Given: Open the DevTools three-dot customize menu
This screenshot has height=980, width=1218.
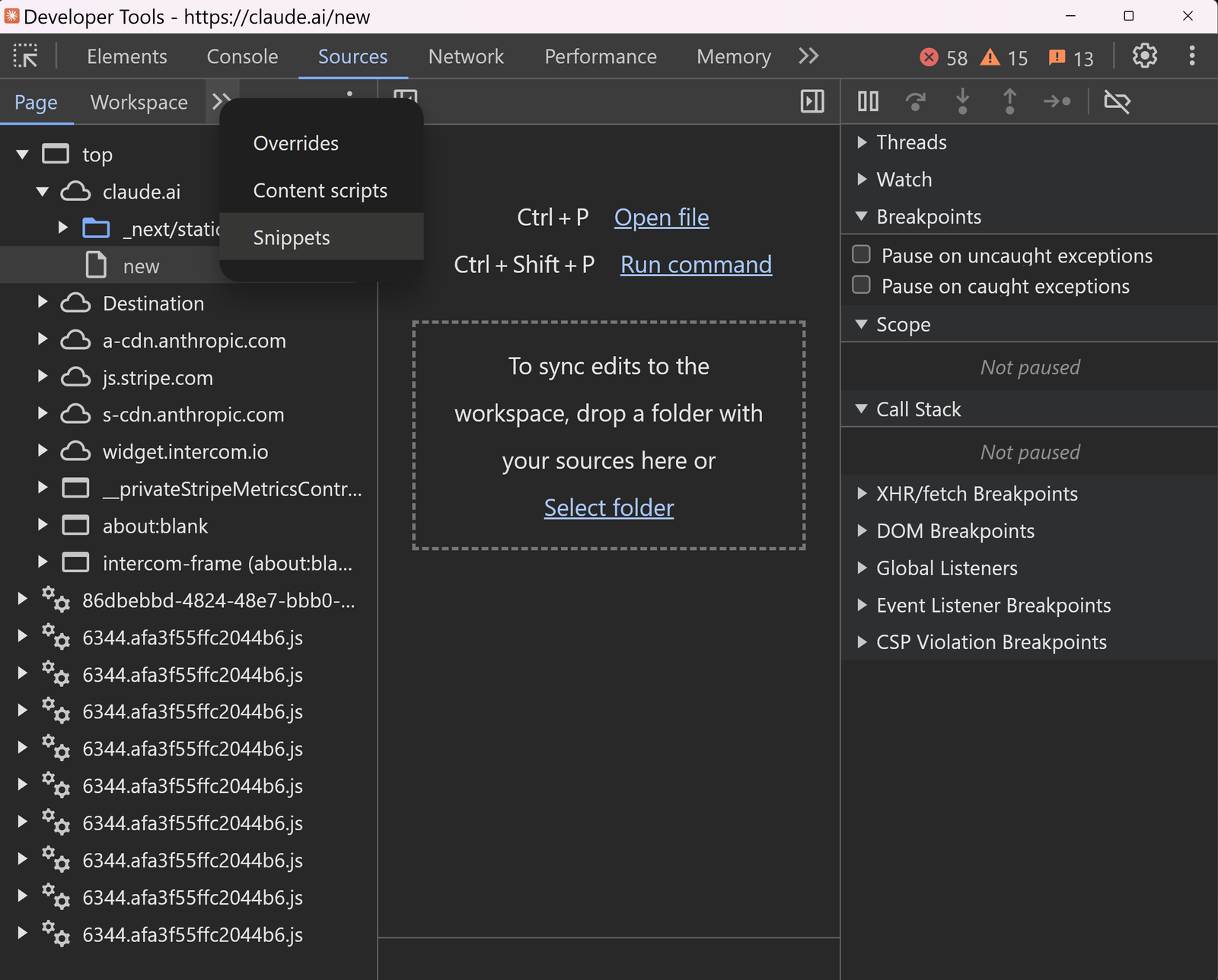Looking at the screenshot, I should coord(1191,56).
